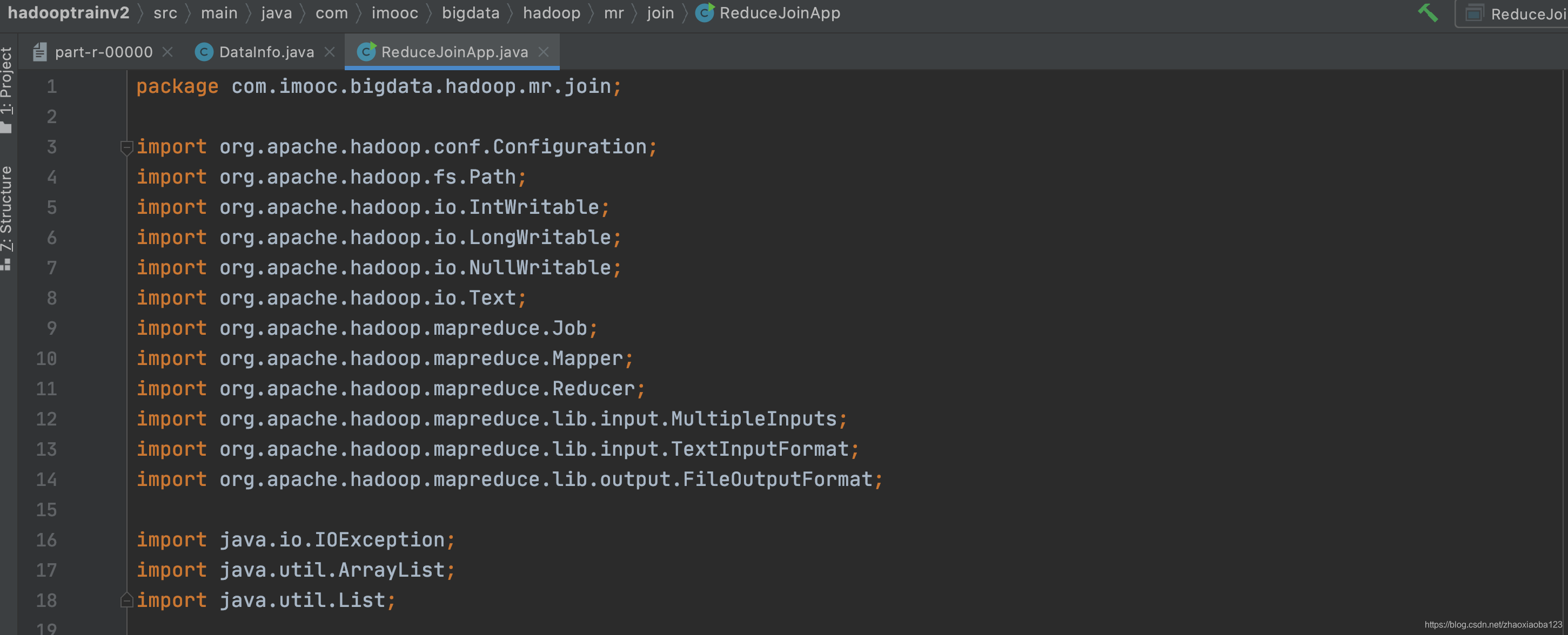Click Job in the line 9 import

click(x=569, y=328)
